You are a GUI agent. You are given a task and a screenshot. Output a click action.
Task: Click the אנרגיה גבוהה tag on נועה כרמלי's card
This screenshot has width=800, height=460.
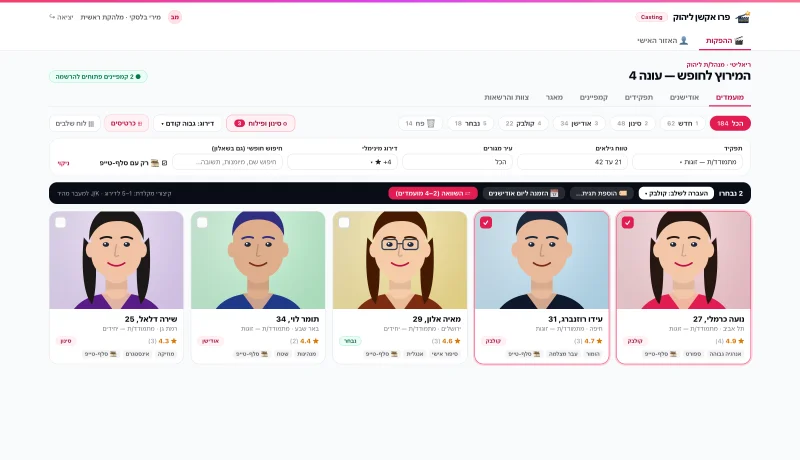(x=726, y=354)
